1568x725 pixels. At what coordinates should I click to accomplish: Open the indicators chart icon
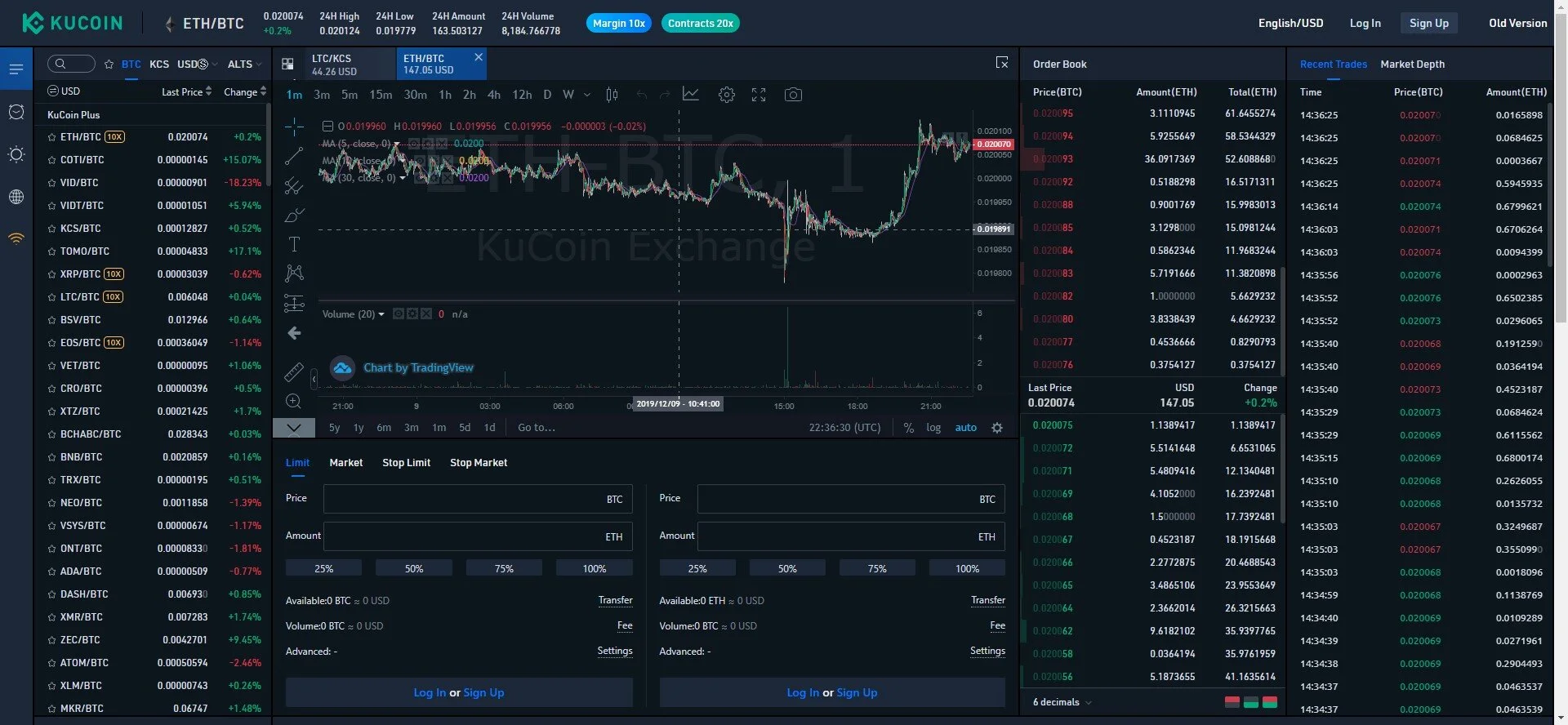(691, 95)
